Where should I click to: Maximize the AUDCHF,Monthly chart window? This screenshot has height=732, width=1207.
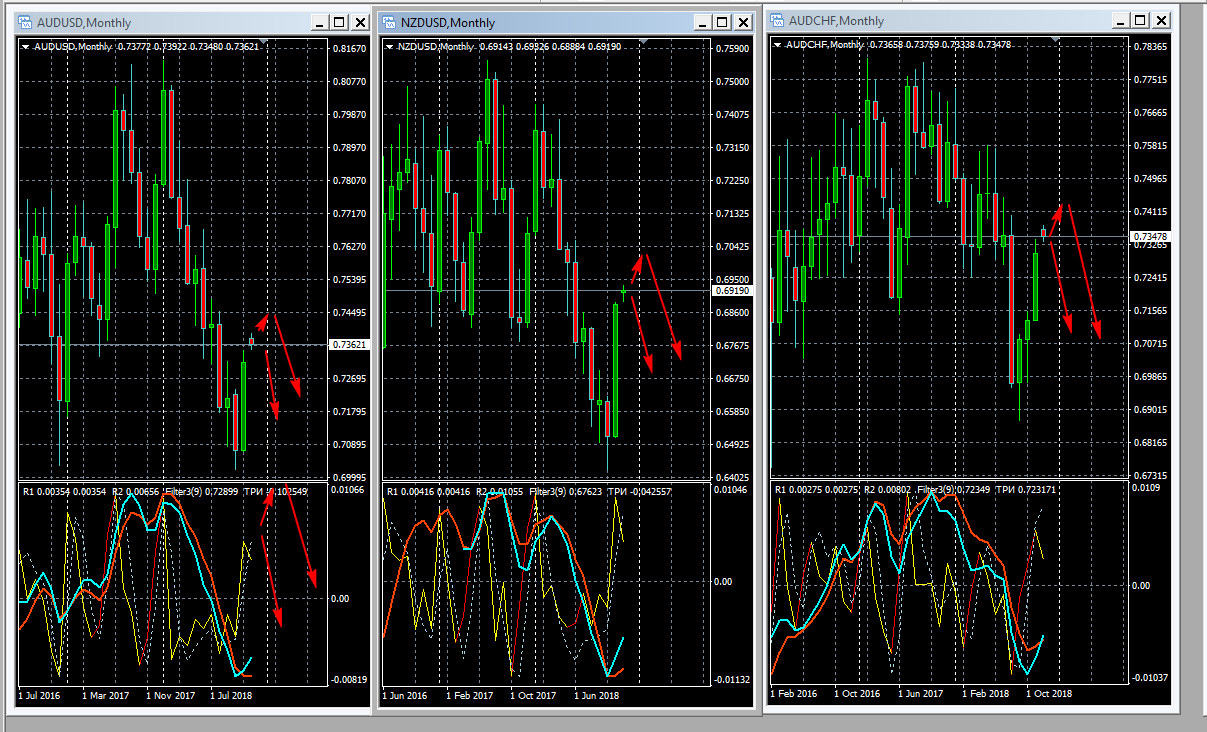1139,20
